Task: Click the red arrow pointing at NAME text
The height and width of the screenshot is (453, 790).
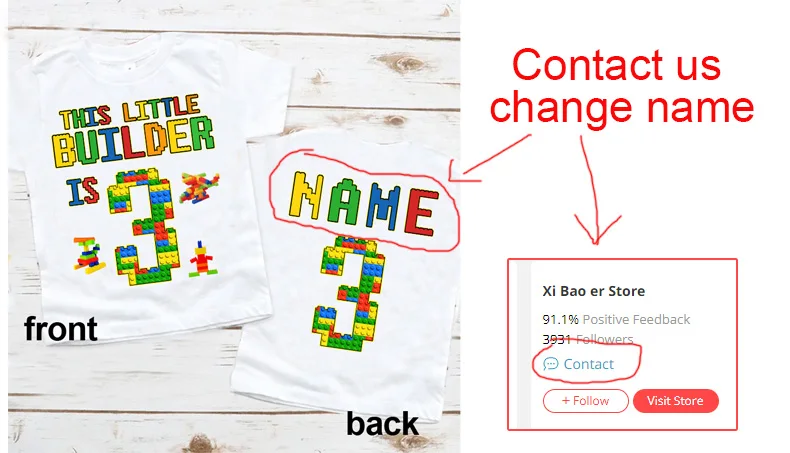Action: point(490,157)
